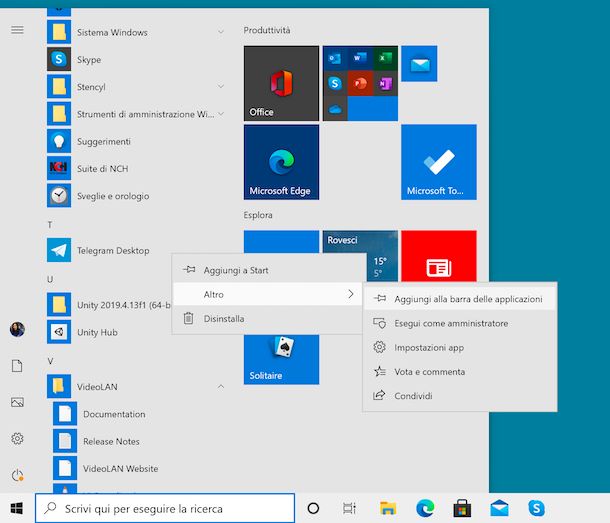This screenshot has width=610, height=523.
Task: Launch Suite di NCH icon
Action: [x=59, y=168]
